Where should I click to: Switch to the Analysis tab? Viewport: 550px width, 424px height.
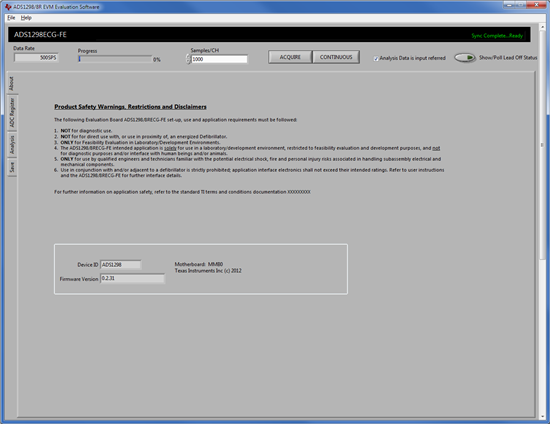[12, 144]
